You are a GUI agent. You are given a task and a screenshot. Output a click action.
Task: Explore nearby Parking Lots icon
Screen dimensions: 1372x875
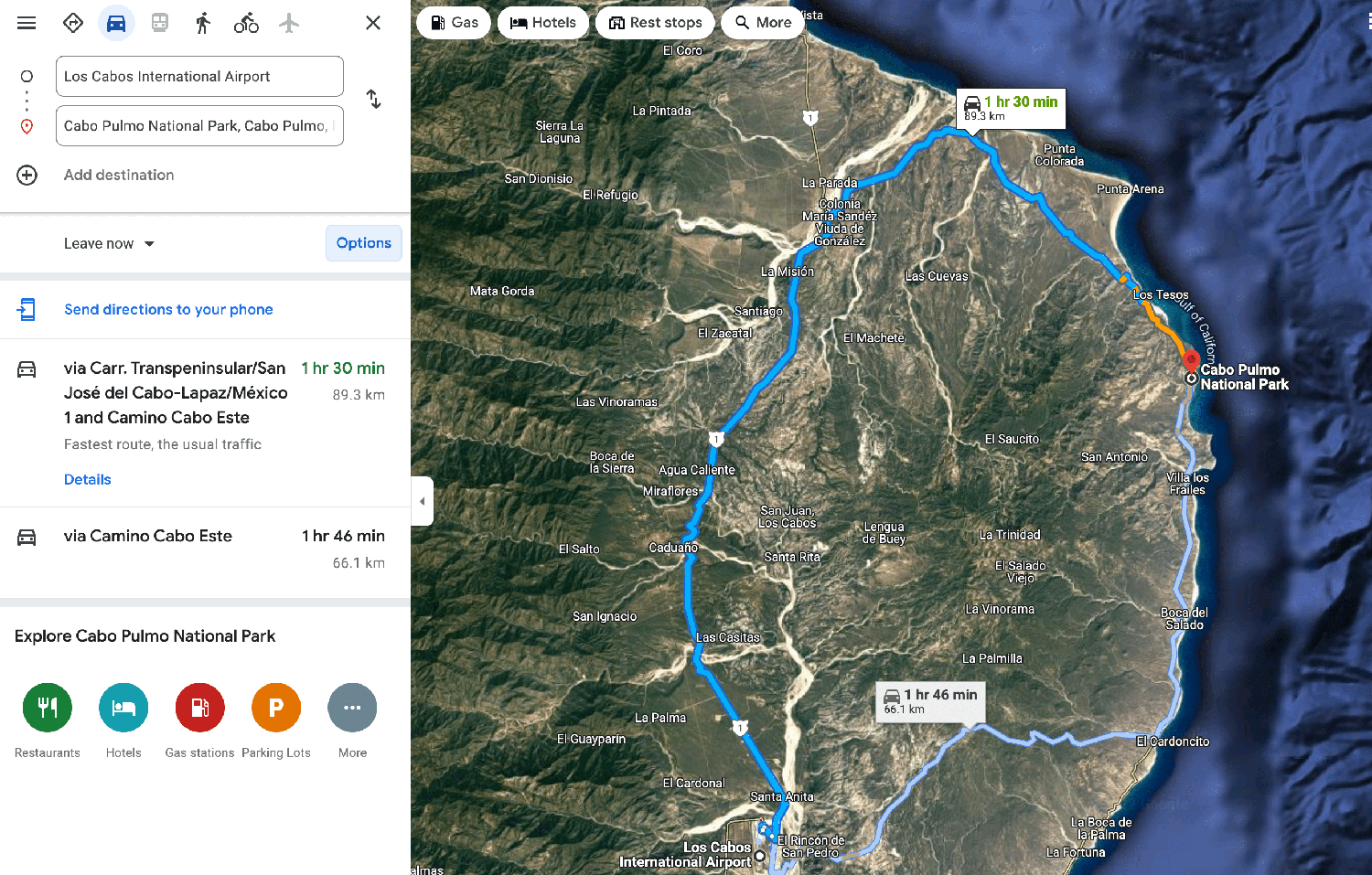pyautogui.click(x=276, y=708)
